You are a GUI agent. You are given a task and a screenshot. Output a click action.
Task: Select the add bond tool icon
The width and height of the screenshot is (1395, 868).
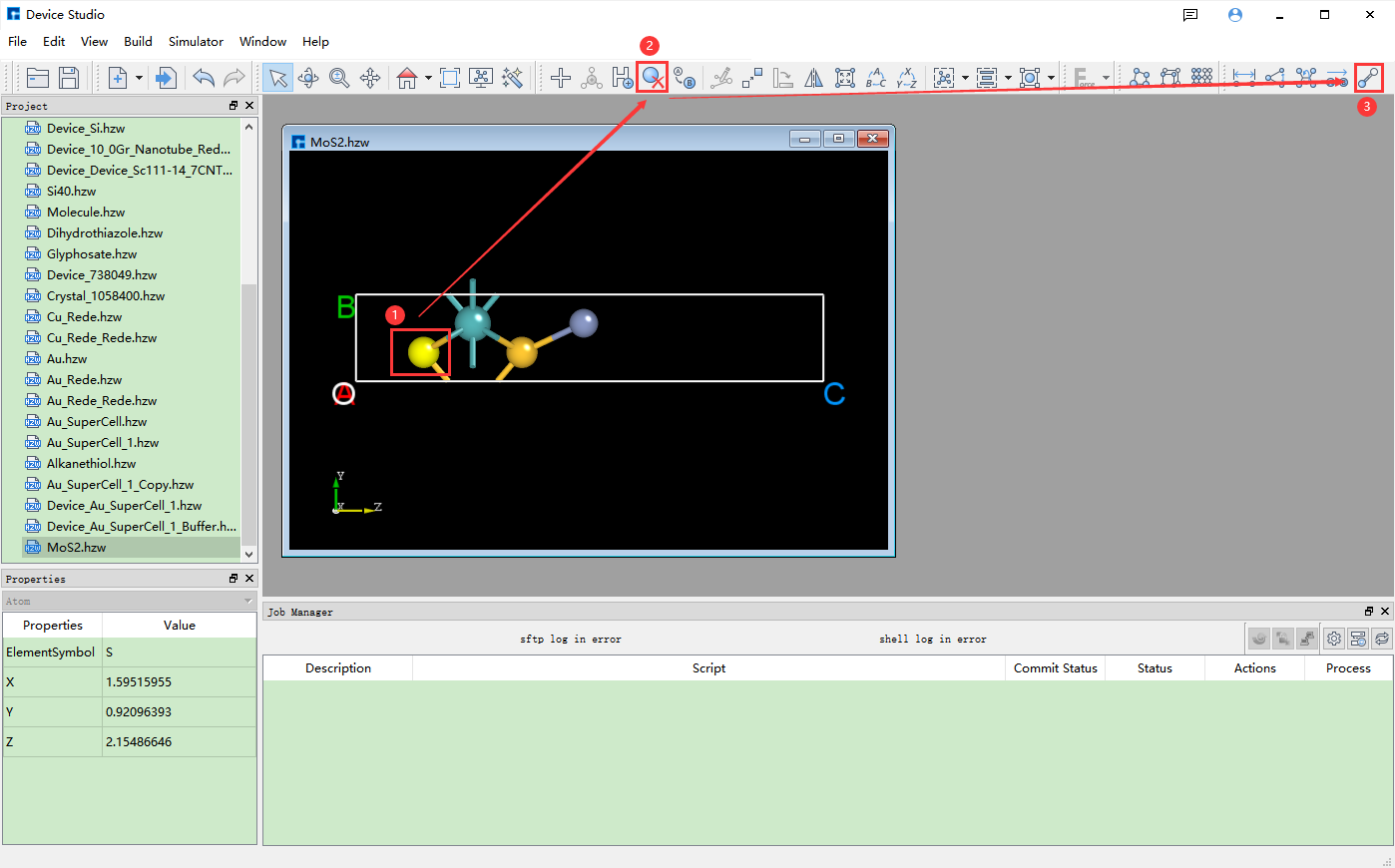tap(1368, 77)
